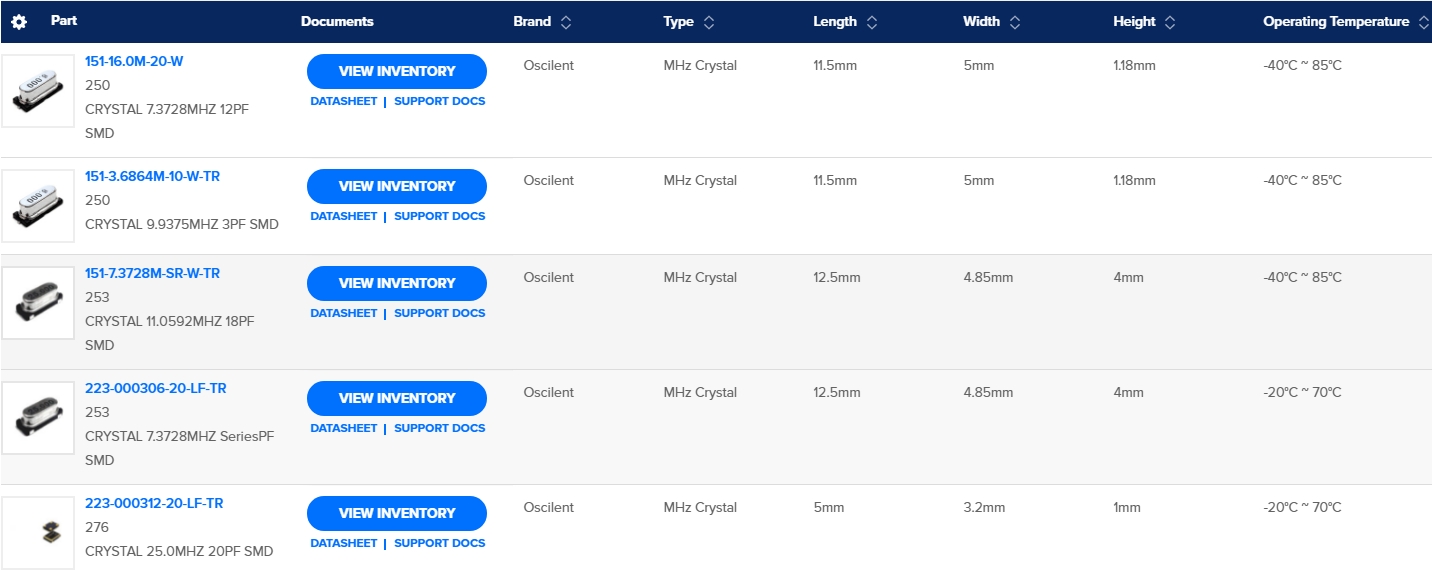
Task: Open support docs for 151-7.3728M-SR-W-TR
Action: coord(439,313)
